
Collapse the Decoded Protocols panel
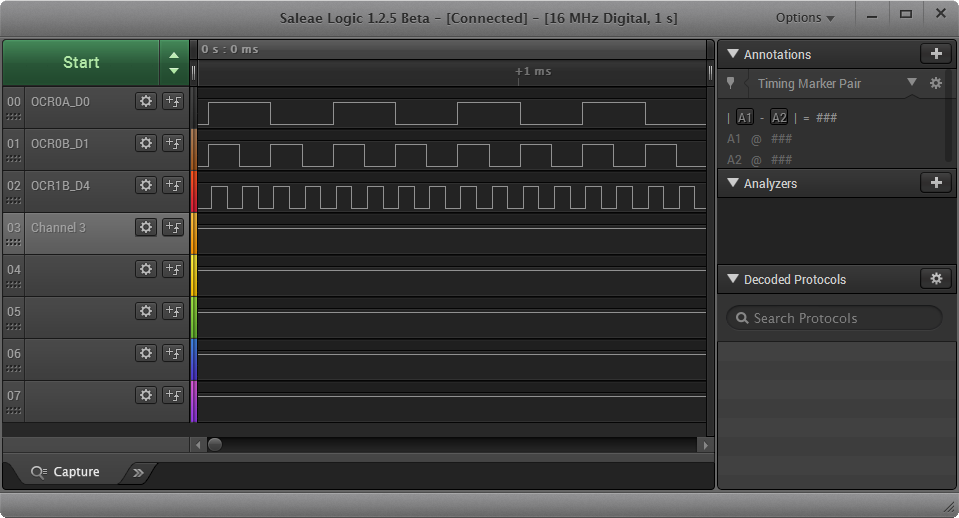click(x=732, y=279)
